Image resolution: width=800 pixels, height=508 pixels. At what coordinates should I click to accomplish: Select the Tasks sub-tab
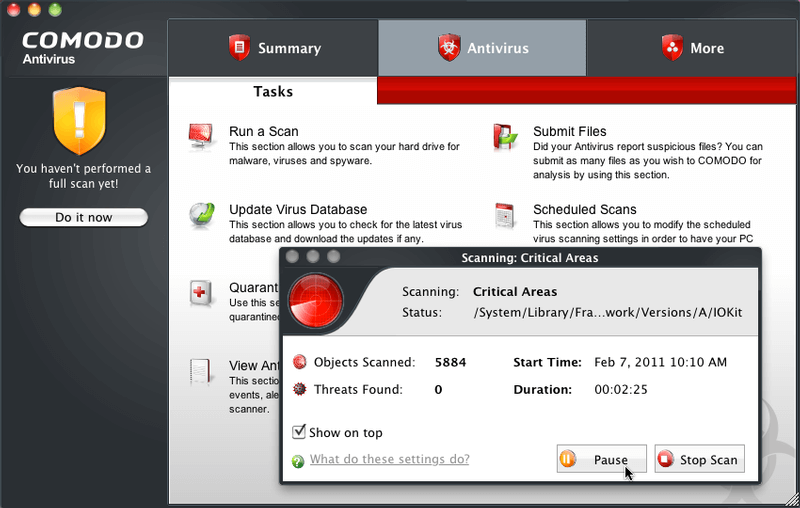[273, 91]
